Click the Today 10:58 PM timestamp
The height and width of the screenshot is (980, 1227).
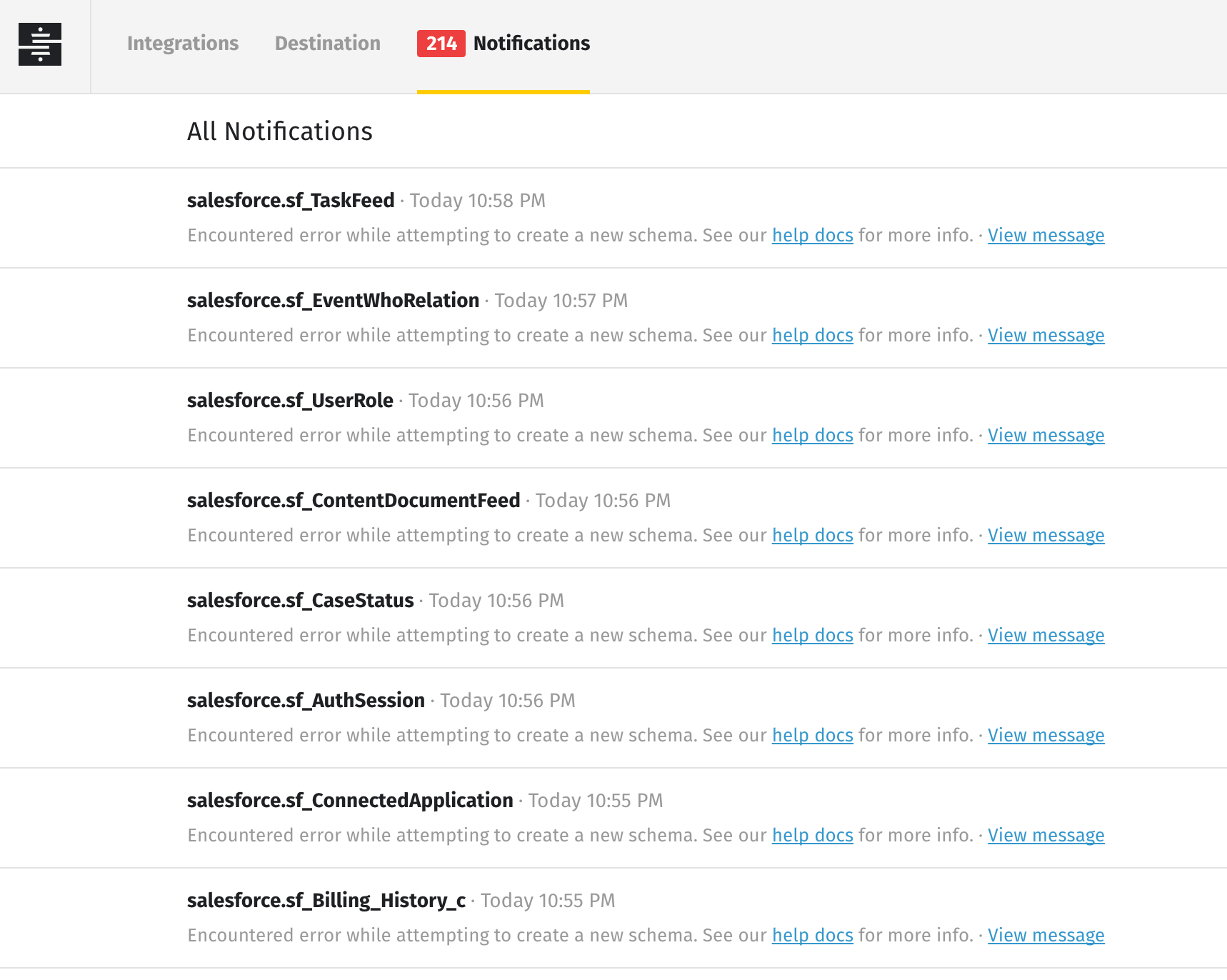click(478, 201)
